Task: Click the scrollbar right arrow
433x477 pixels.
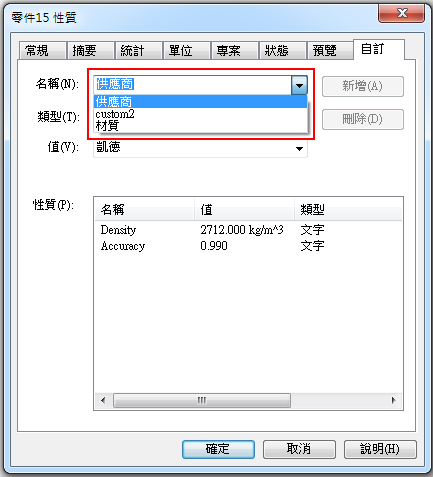Action: (394, 400)
